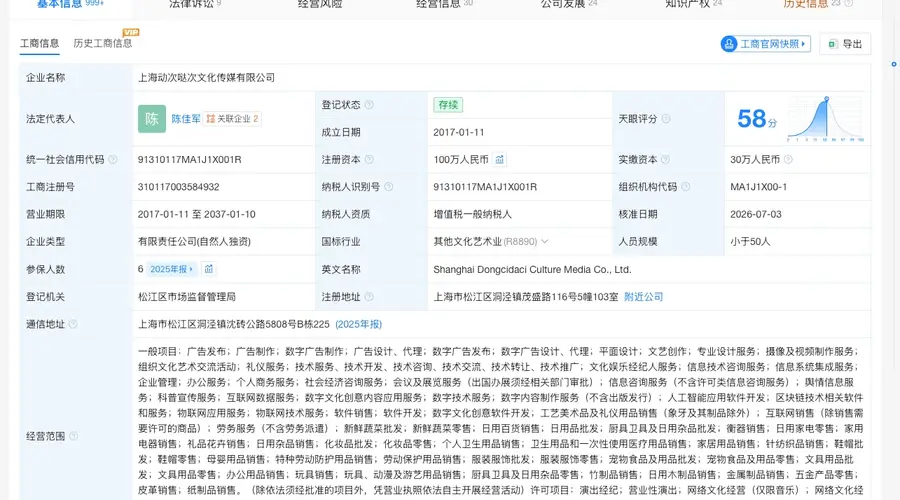Screen dimensions: 900x500
Task: Switch to 历史工商信息 VIP tab
Action: (103, 44)
